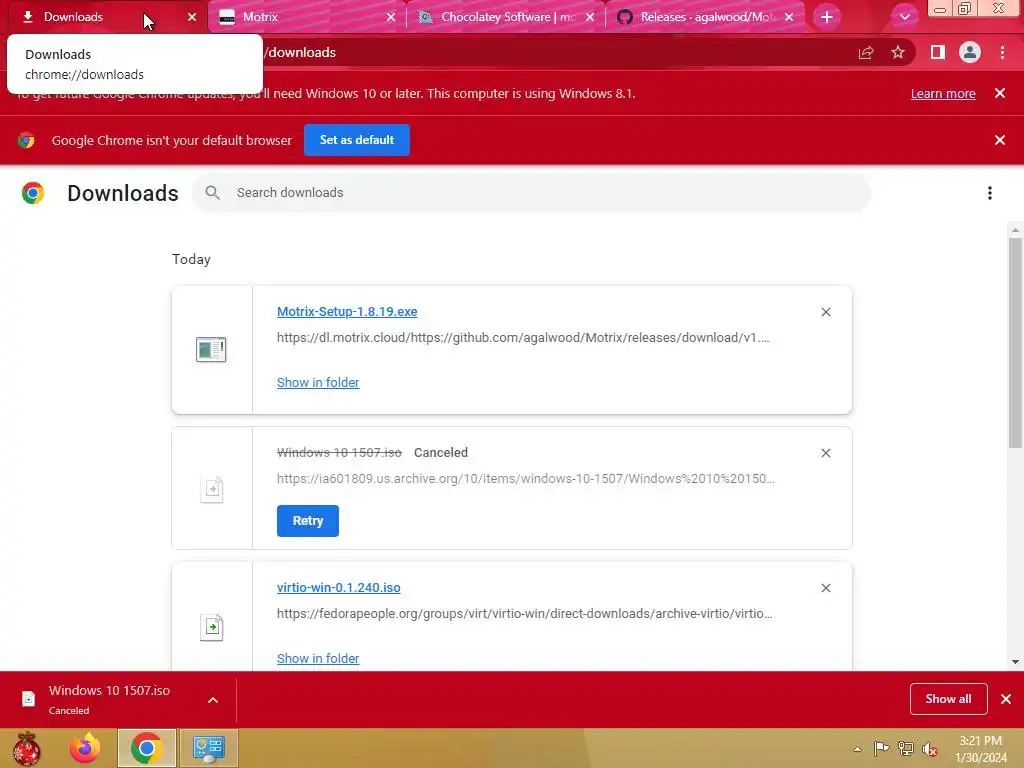Click the Motrix setup file icon
Screen dimensions: 1024x768
[211, 349]
